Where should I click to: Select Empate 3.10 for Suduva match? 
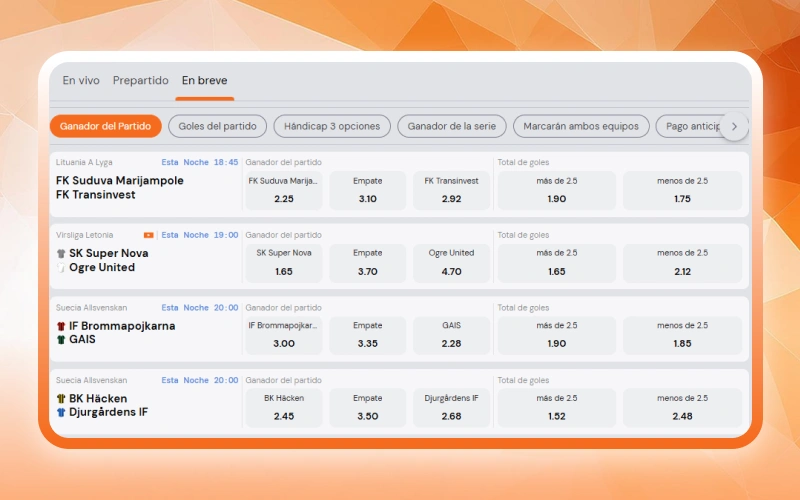pos(367,190)
